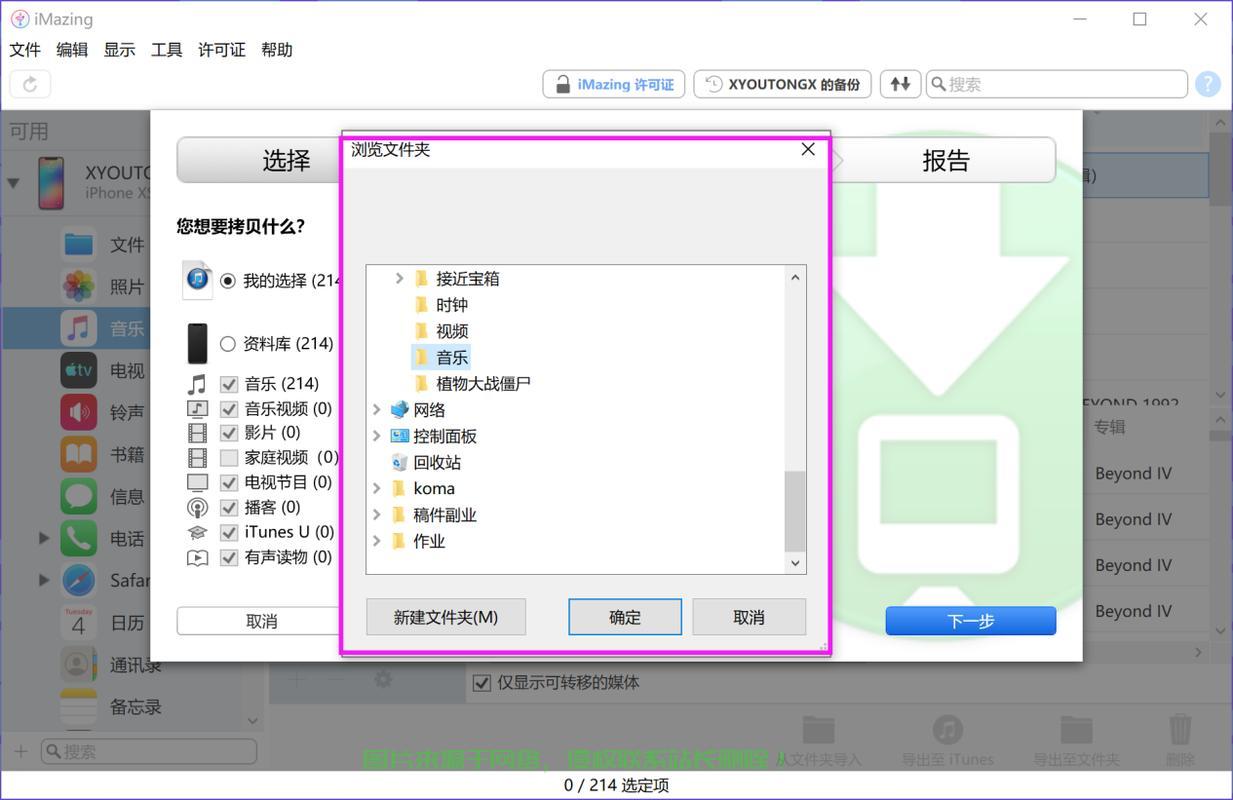
Task: Toggle 仅显示可转移的媒体 checkbox
Action: 482,683
